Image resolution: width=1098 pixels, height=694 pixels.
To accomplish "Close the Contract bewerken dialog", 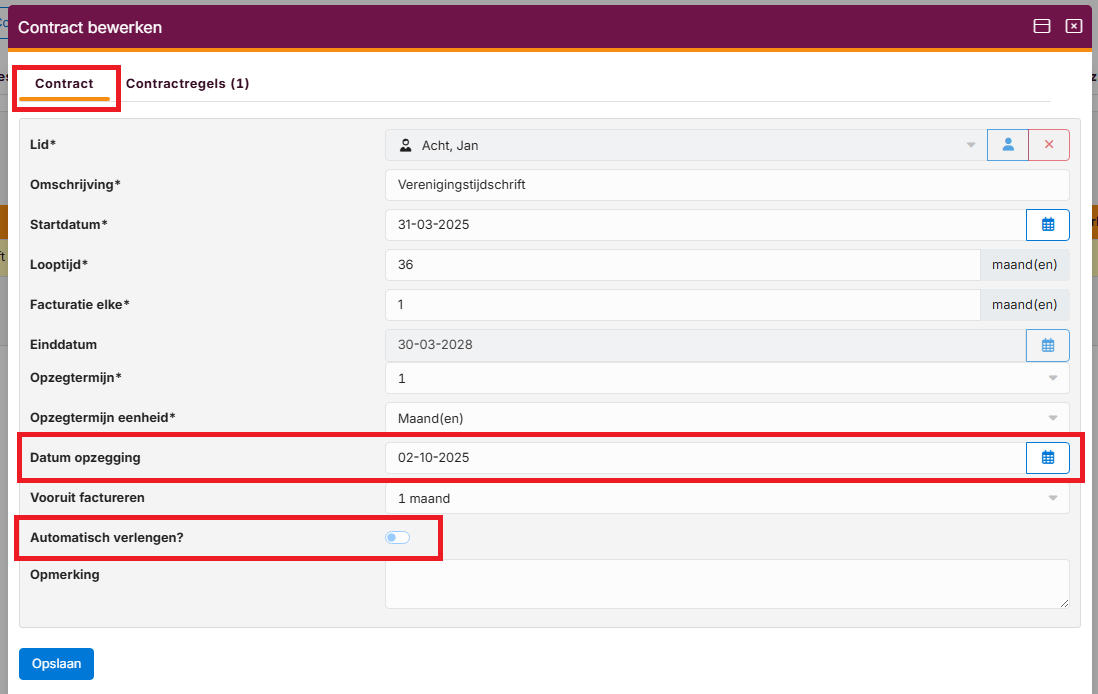I will click(1074, 27).
